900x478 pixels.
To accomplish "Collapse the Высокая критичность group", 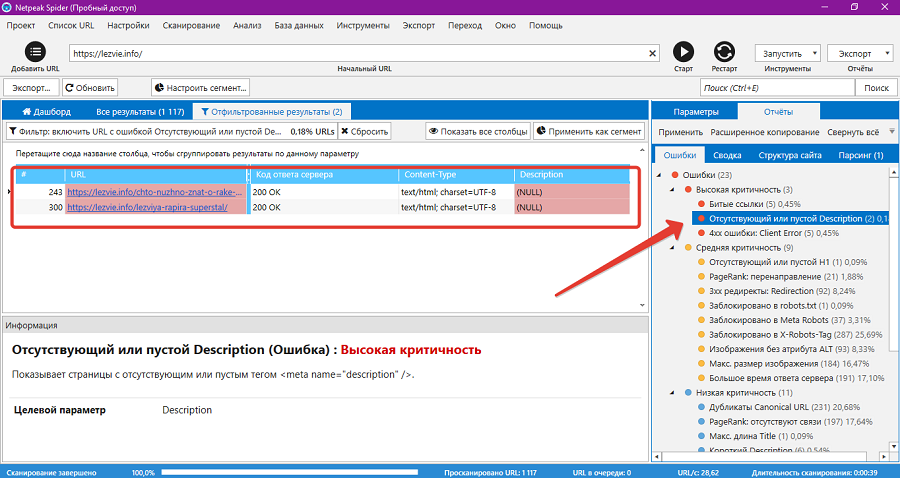I will point(672,189).
